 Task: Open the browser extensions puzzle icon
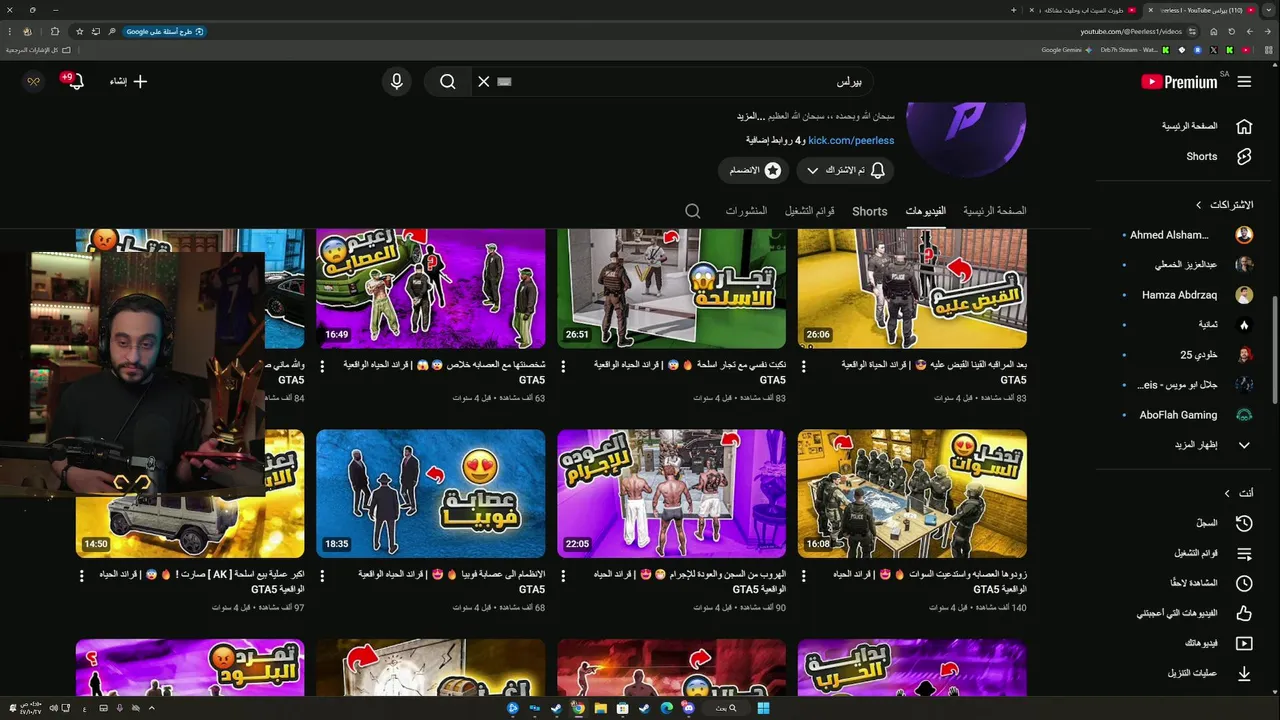[55, 32]
